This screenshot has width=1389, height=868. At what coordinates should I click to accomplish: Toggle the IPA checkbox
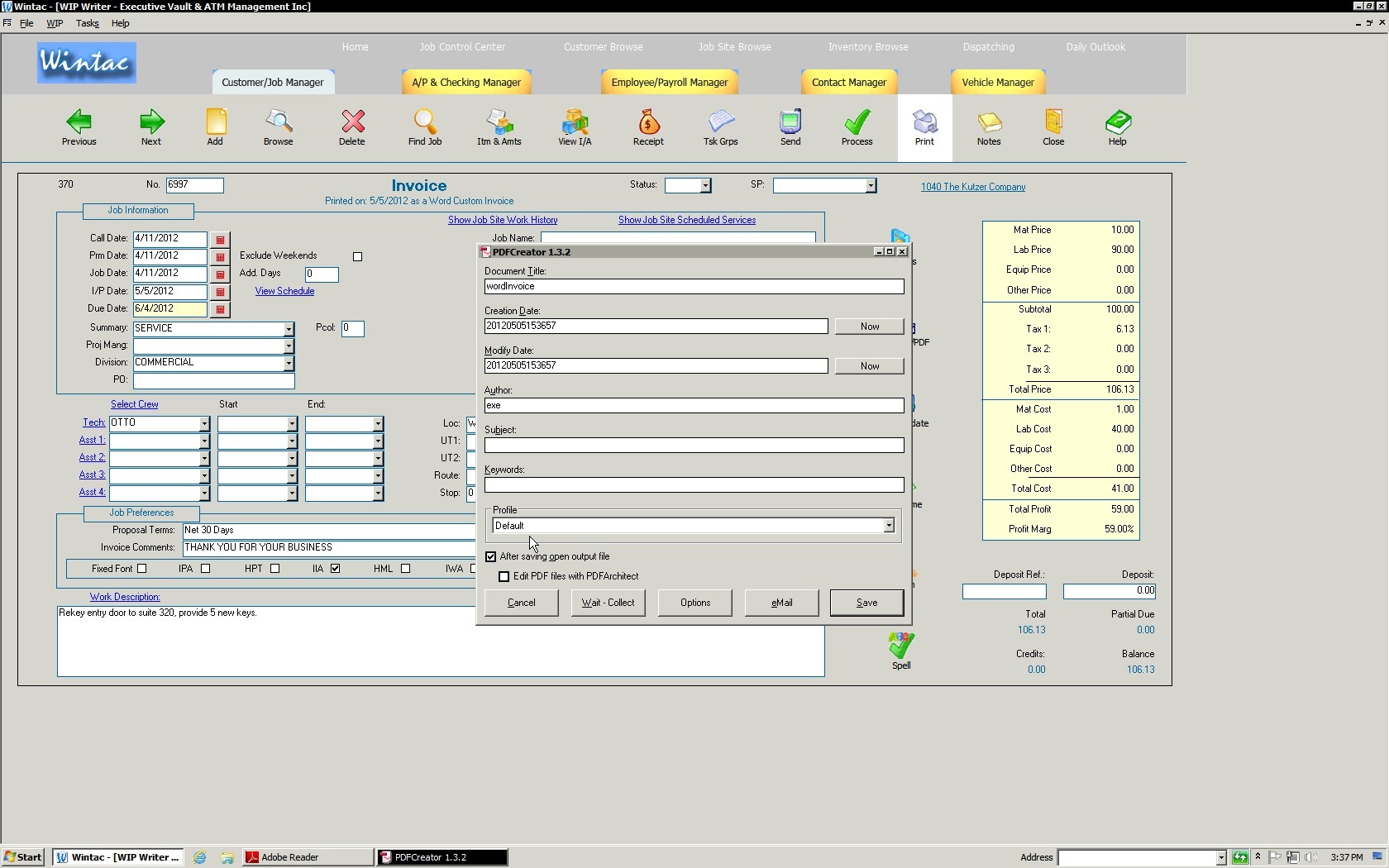[206, 568]
